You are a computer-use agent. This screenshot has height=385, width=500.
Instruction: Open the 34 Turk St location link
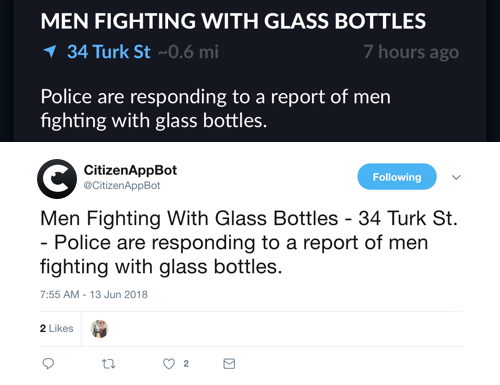109,52
